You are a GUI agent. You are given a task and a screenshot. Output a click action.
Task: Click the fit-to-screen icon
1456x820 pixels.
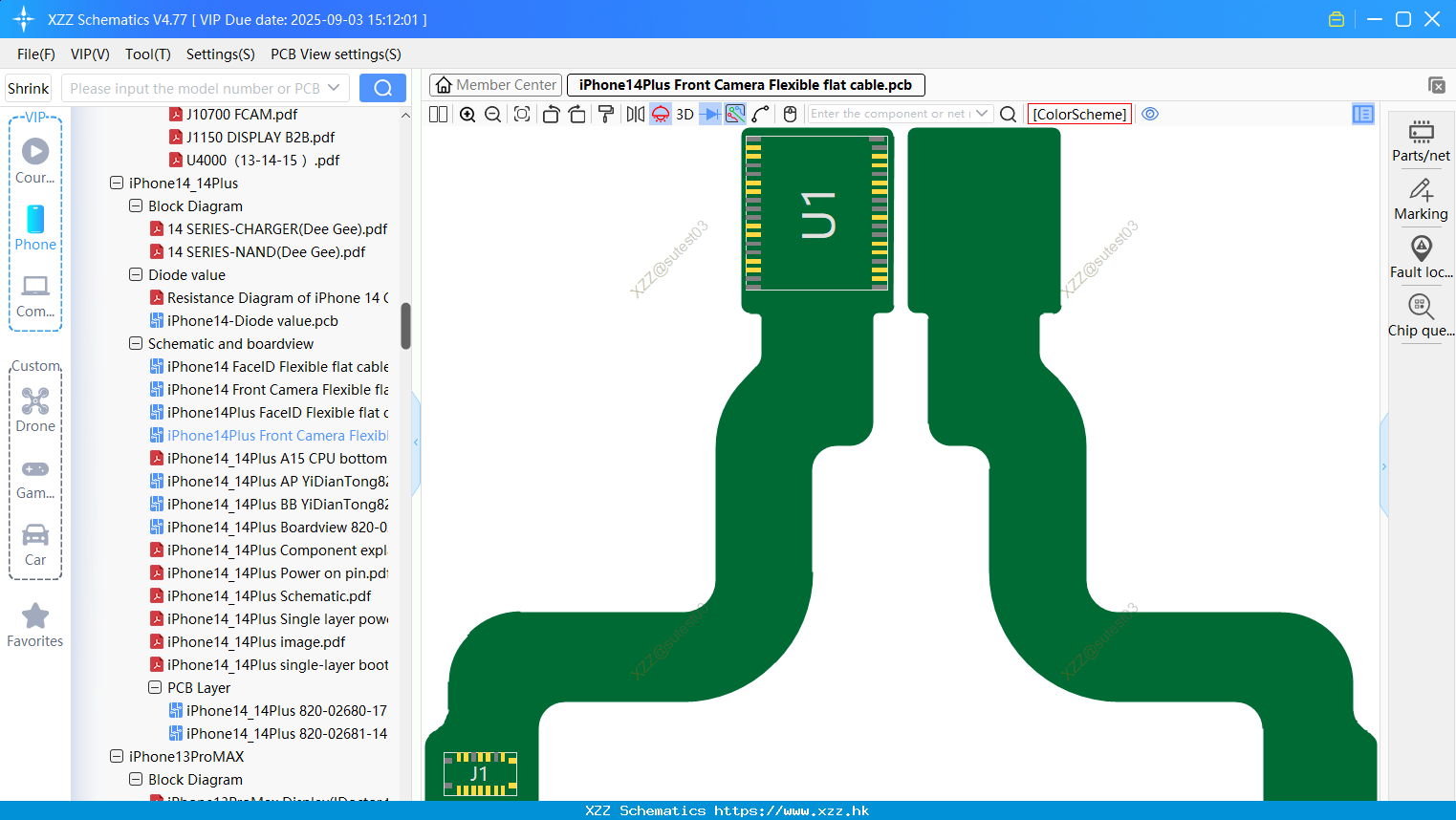[522, 115]
